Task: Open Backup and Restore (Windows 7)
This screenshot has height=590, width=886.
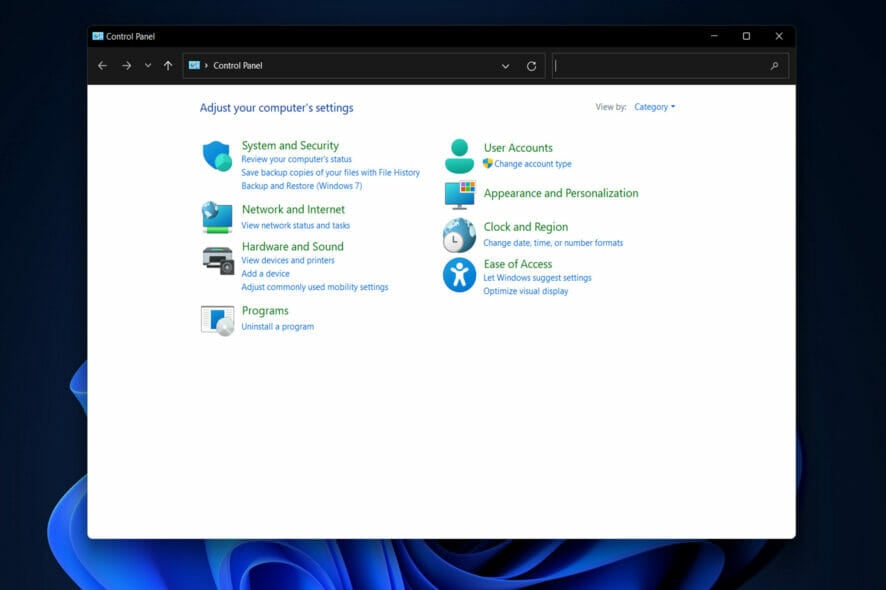Action: pos(301,186)
